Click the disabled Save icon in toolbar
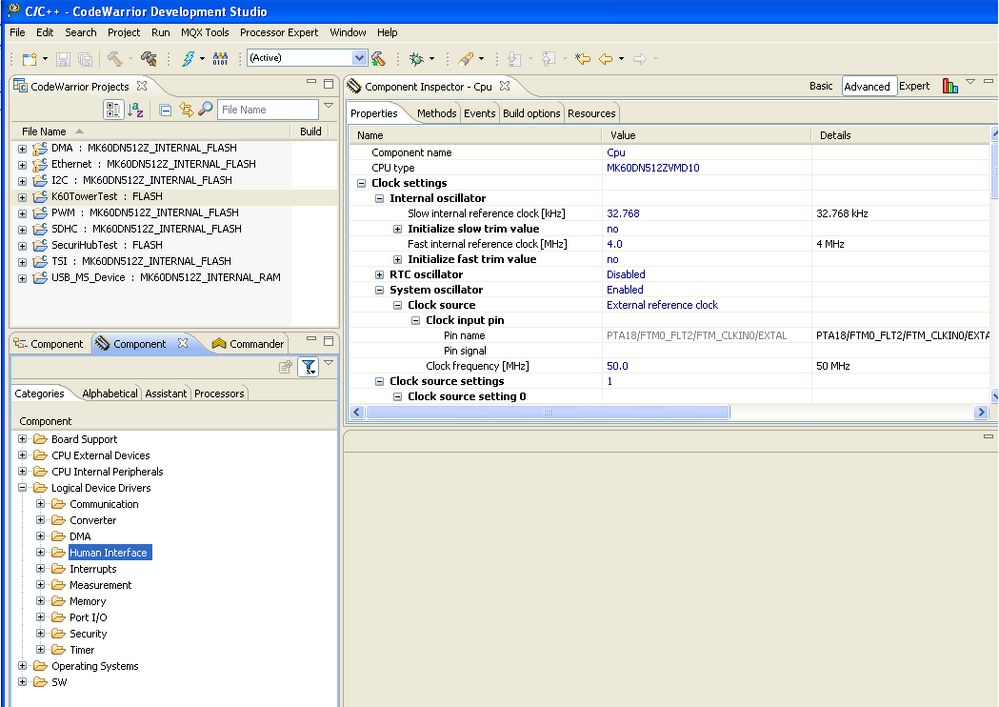This screenshot has width=999, height=707. click(x=63, y=59)
